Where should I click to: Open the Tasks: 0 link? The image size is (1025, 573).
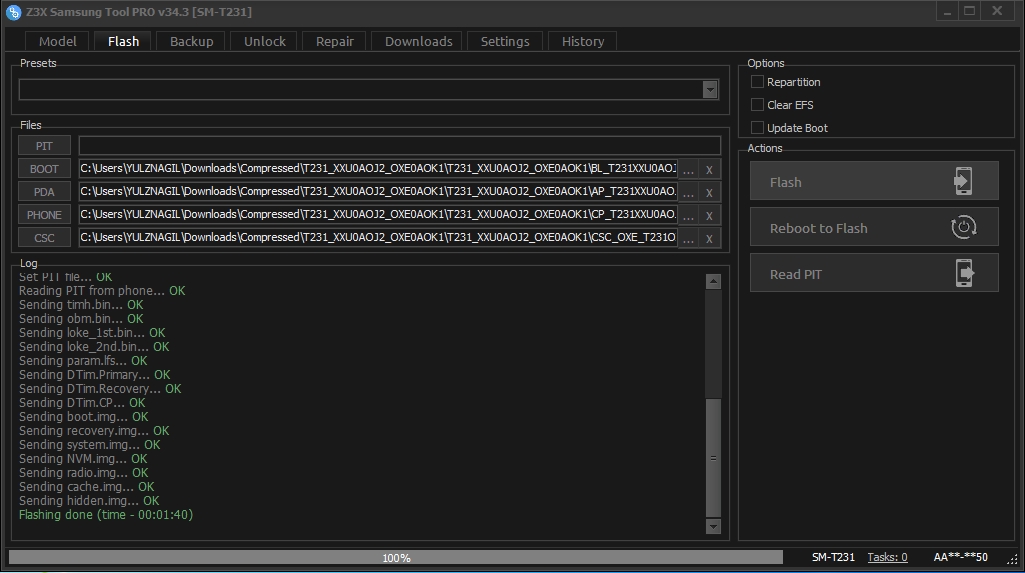887,557
